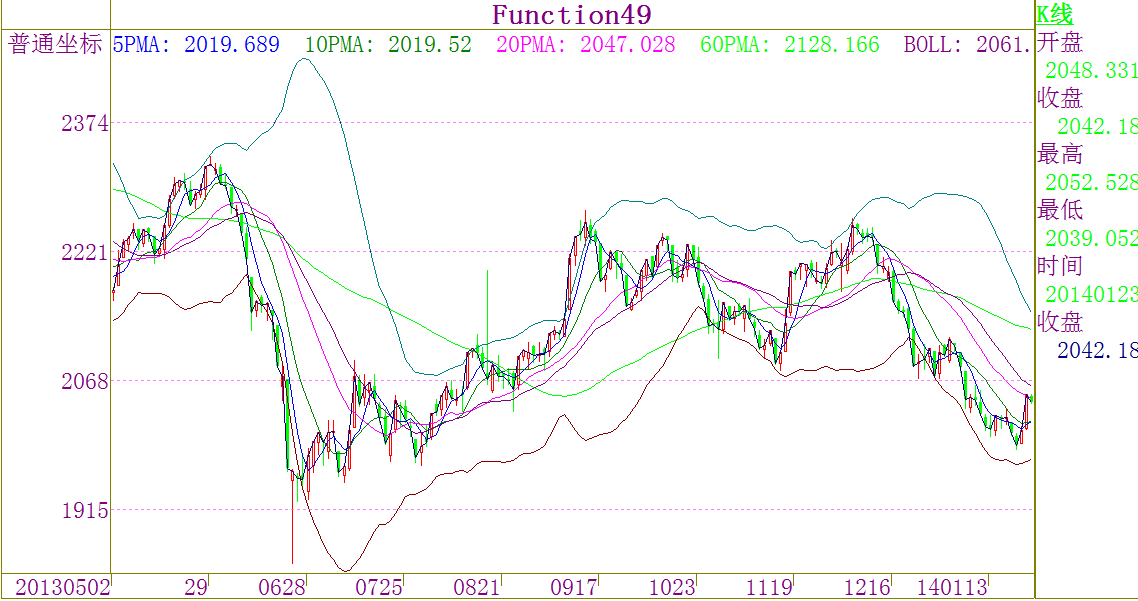Select the 20130502 start date label
1138x601 pixels.
tap(56, 587)
